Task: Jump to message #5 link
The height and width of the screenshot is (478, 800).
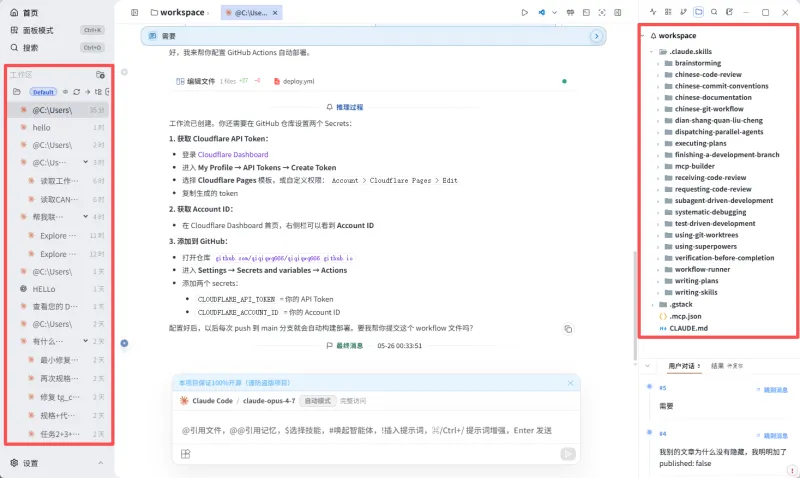Action: (771, 390)
